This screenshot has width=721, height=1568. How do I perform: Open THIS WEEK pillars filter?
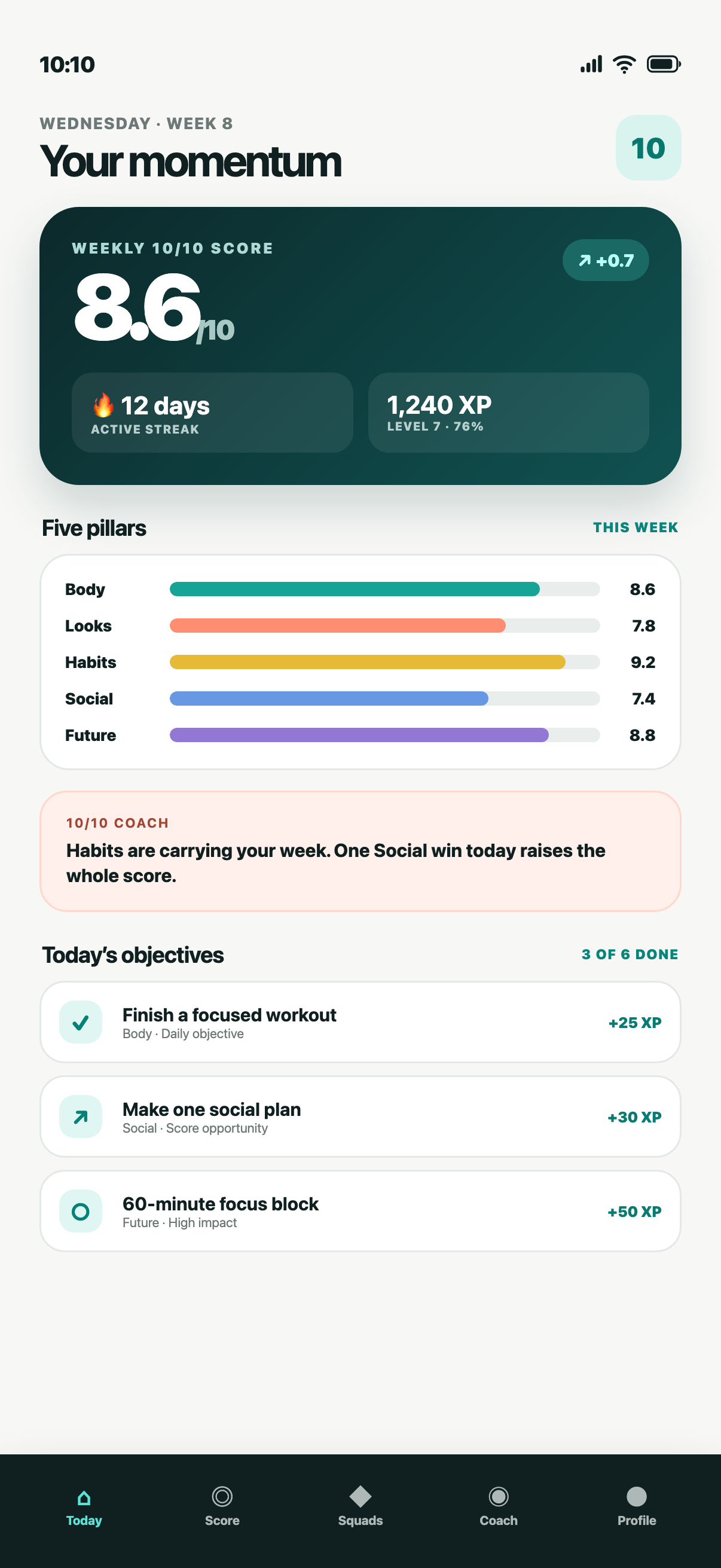click(636, 527)
